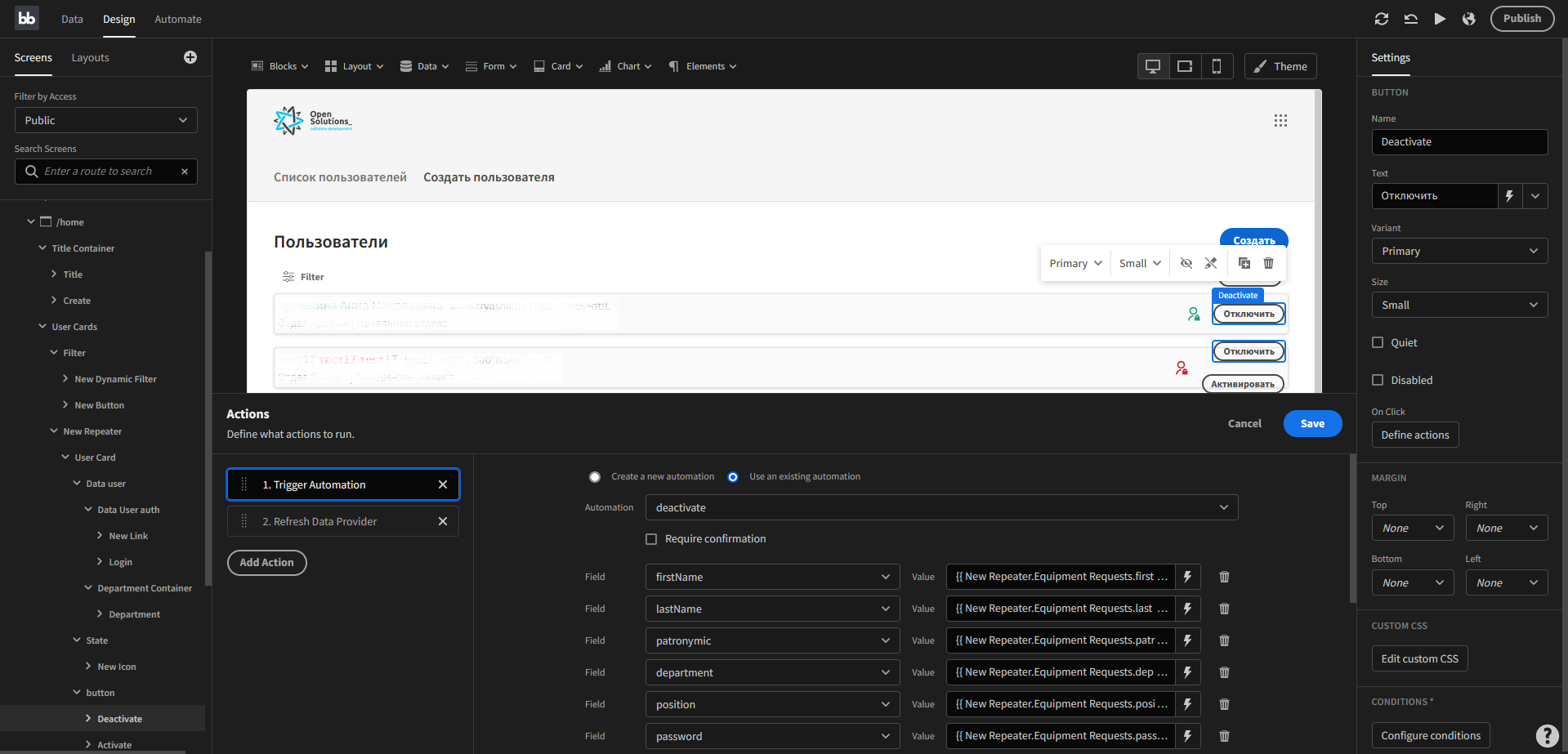Click the Name input containing Deactivate
The width and height of the screenshot is (1568, 754).
tap(1459, 142)
